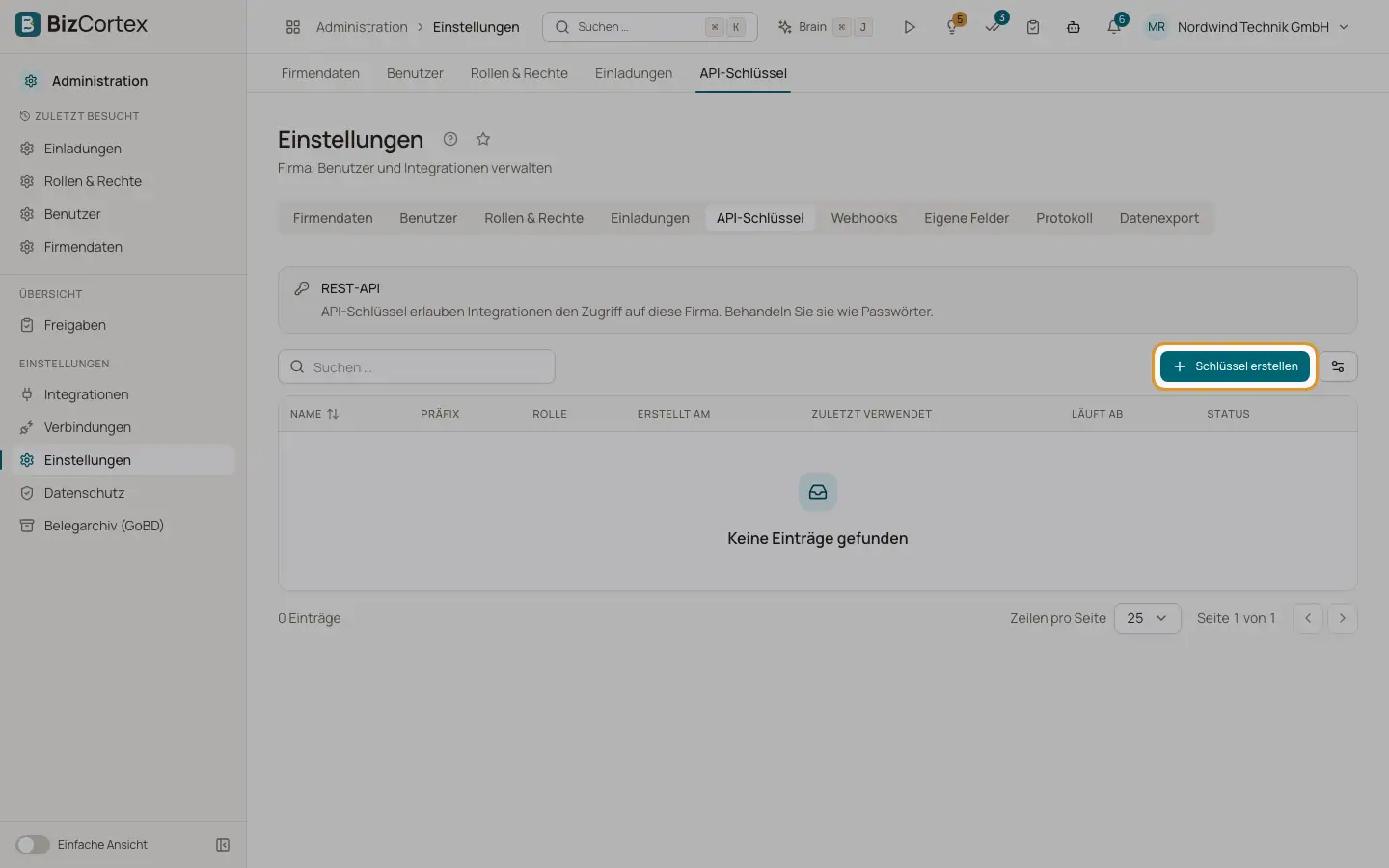The image size is (1389, 868).
Task: Open the robot bot icon in top bar
Action: tap(1073, 27)
